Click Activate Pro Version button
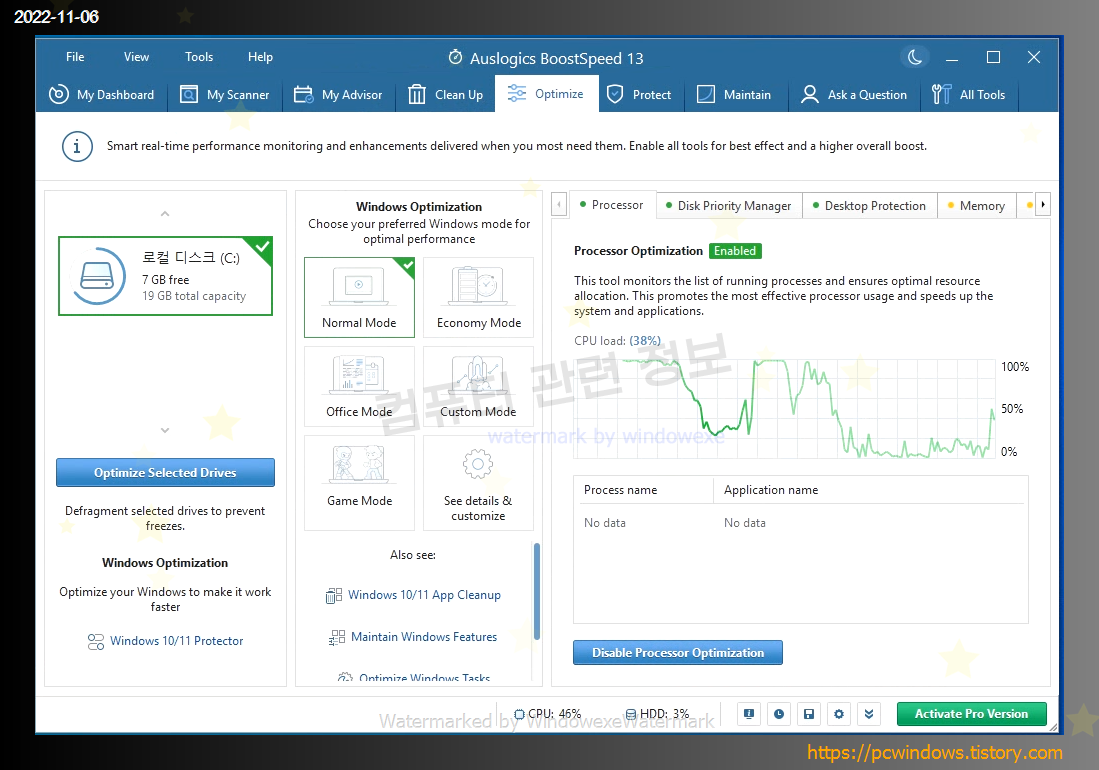 point(971,714)
